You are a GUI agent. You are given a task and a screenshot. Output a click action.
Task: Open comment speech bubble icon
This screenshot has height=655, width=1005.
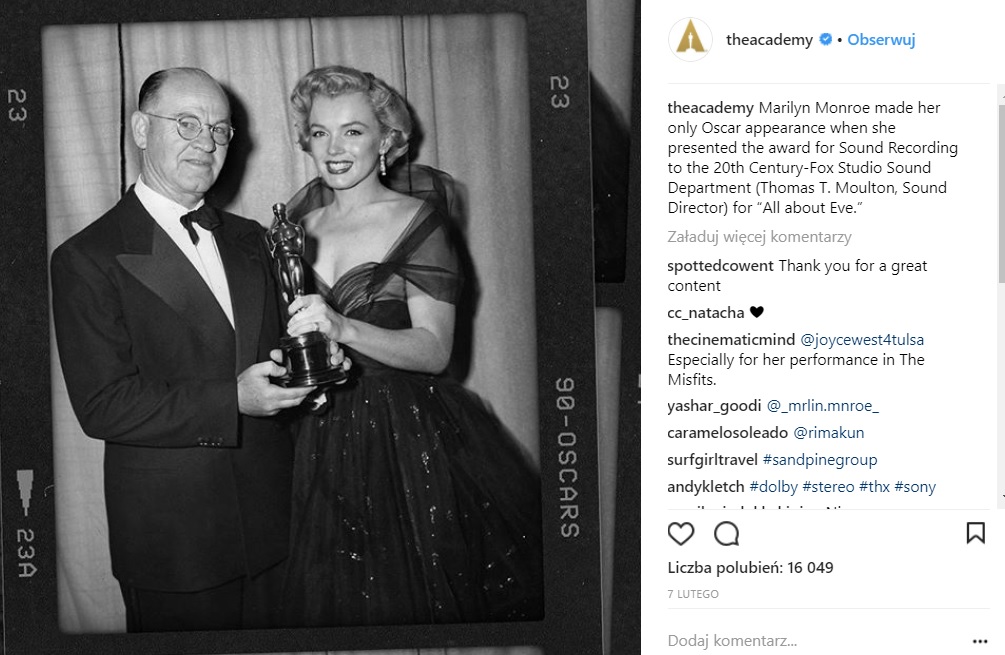(x=727, y=533)
